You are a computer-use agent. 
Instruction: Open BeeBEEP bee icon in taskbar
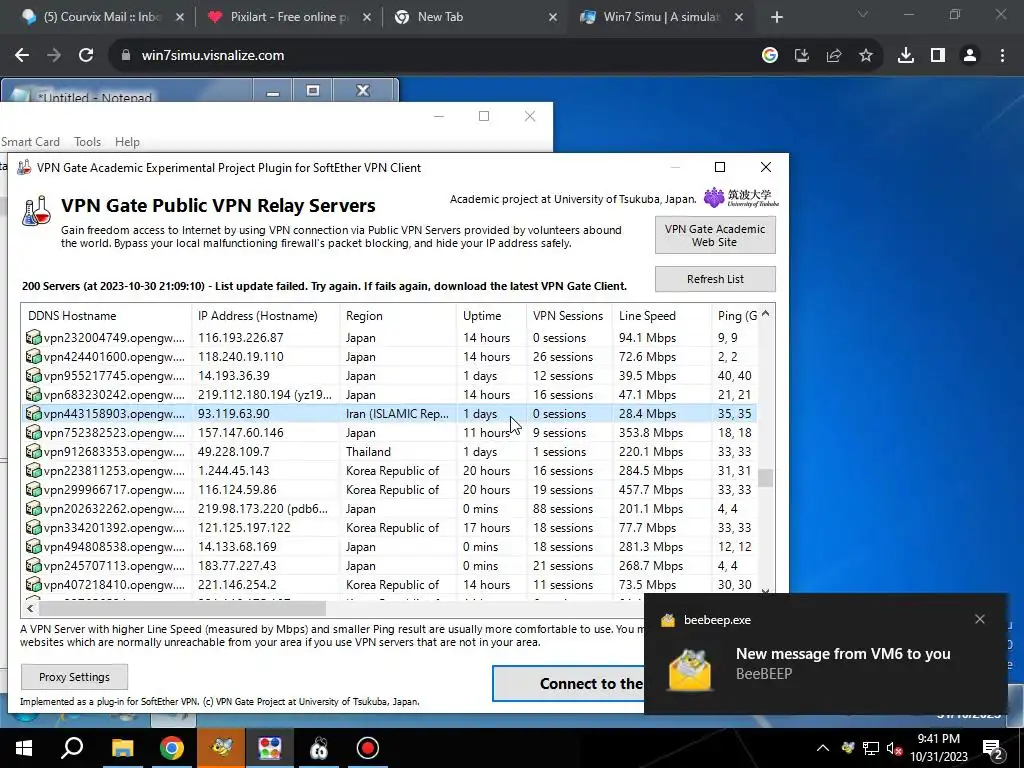pyautogui.click(x=221, y=748)
